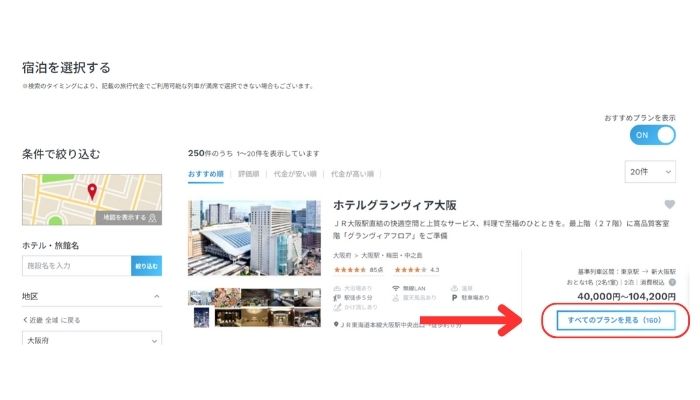Open the 大阪府 prefecture dropdown

[92, 338]
